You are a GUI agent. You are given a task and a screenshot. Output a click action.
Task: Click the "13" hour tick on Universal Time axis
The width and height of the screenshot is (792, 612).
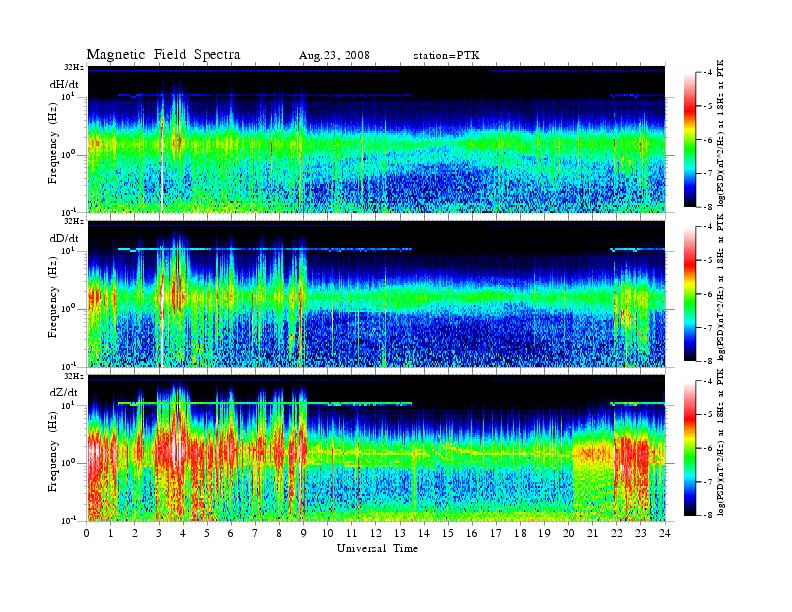pos(400,533)
